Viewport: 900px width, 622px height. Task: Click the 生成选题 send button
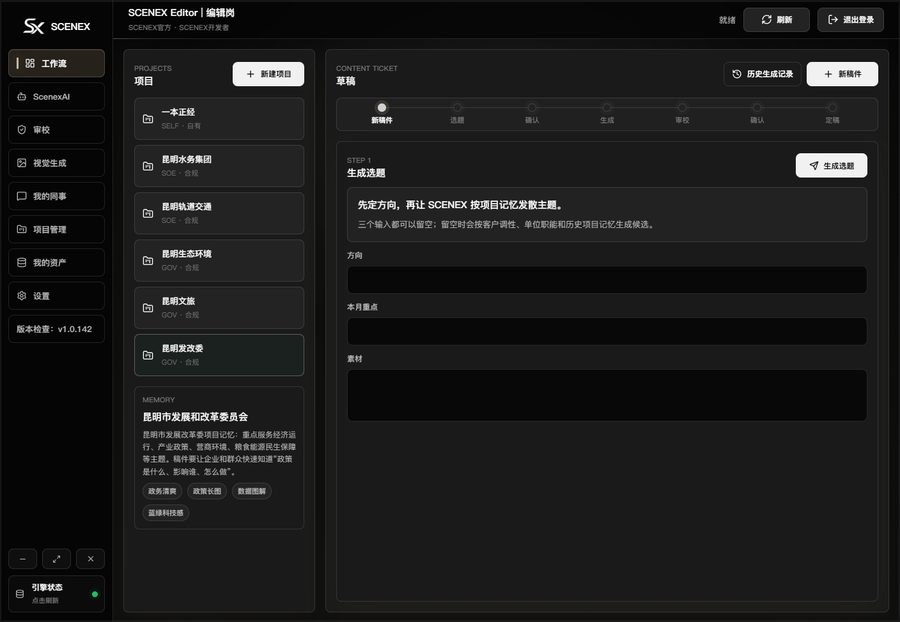[831, 166]
